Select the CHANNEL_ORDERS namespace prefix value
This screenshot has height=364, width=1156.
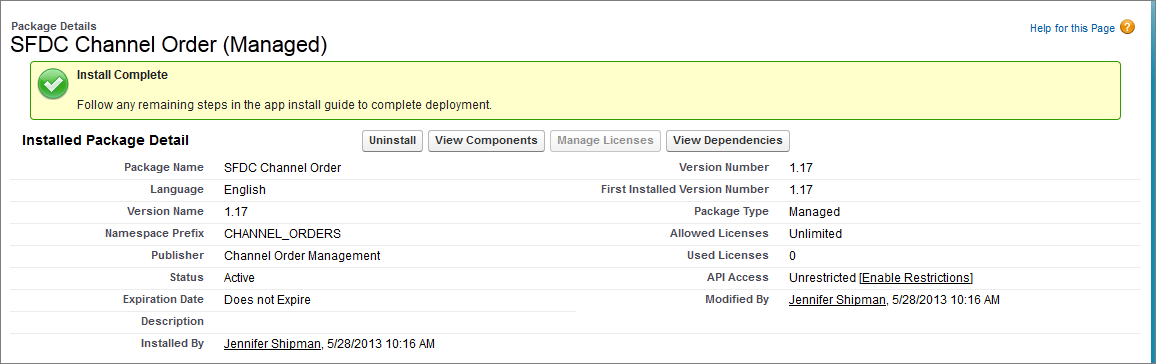tap(282, 234)
